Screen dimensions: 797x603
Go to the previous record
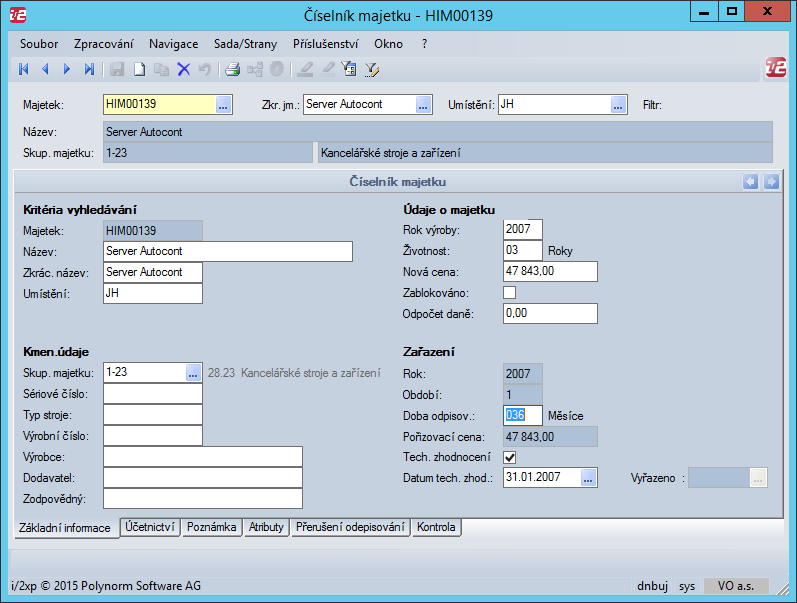point(45,69)
